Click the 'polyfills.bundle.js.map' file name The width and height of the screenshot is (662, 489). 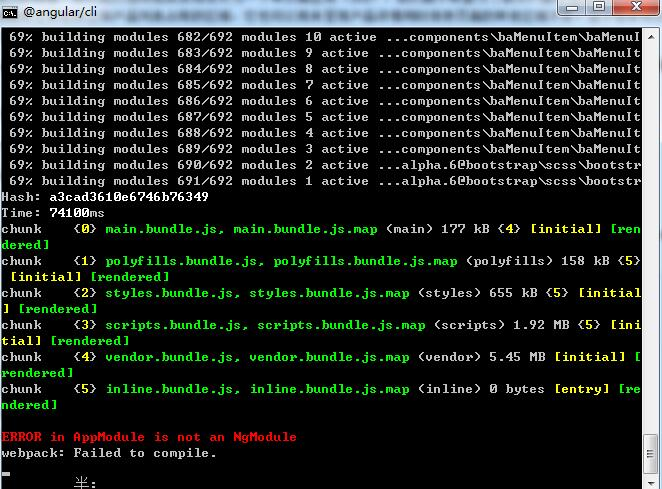[x=365, y=261]
